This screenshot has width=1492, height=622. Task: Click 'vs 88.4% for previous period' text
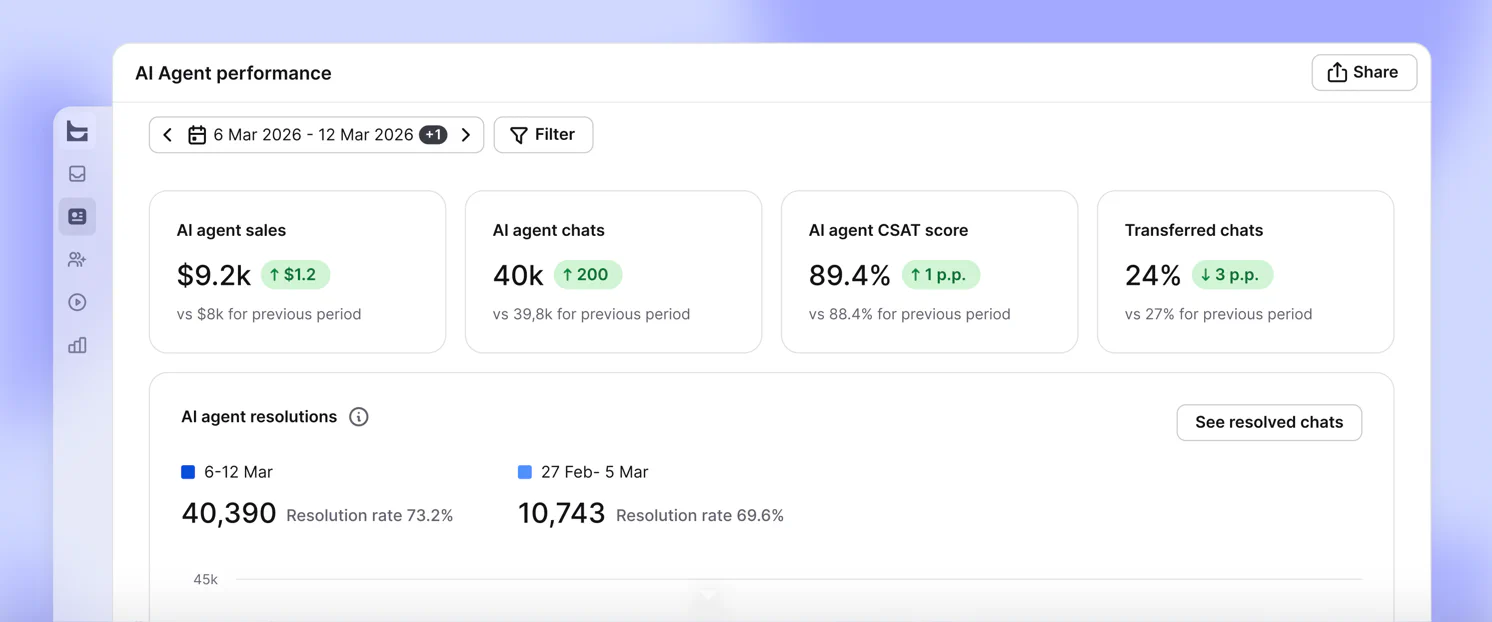point(909,314)
